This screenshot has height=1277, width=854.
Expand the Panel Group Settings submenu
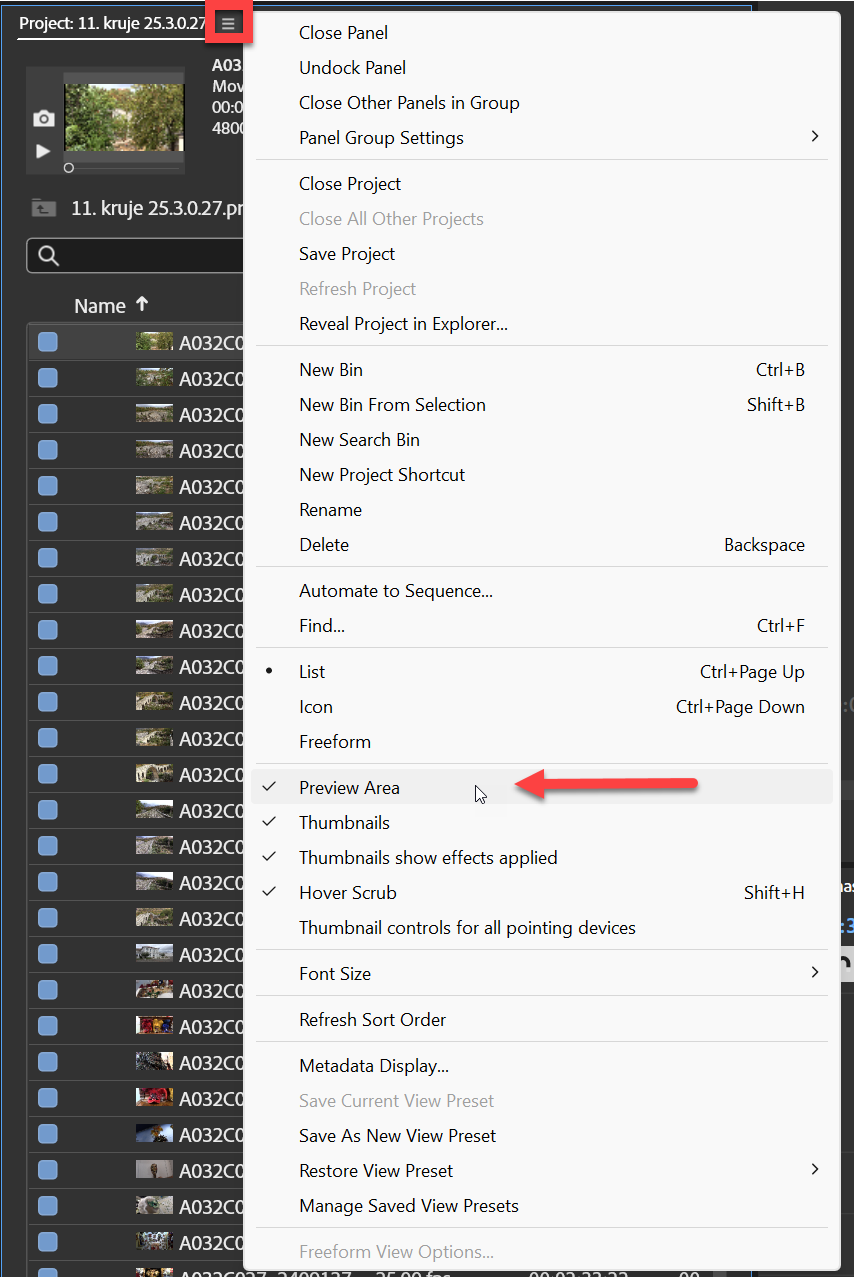point(381,137)
